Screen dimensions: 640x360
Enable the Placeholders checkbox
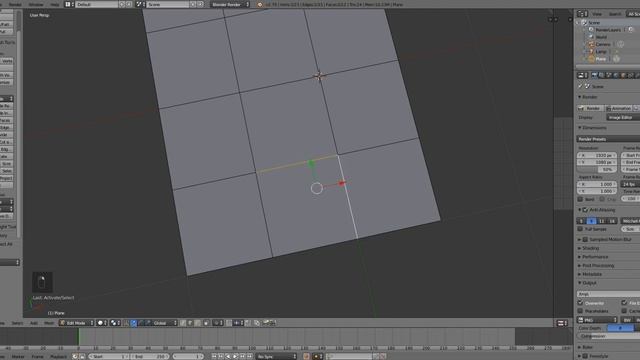[x=580, y=311]
